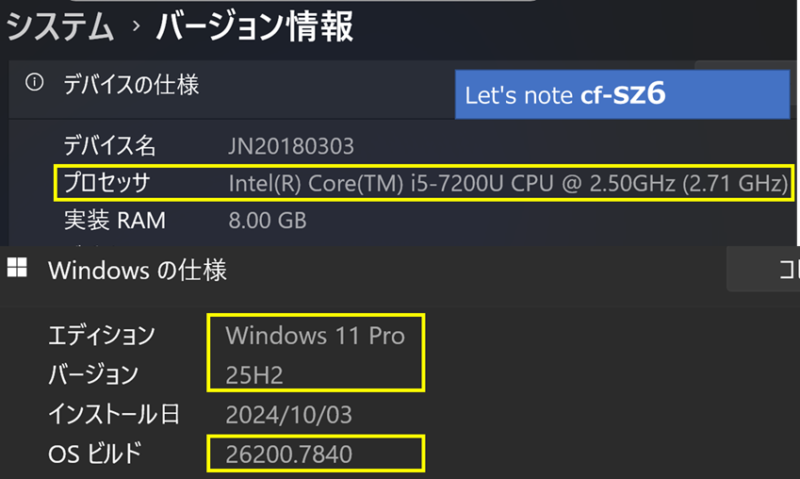Click the バージョン情報 page title
The image size is (800, 479).
point(254,27)
